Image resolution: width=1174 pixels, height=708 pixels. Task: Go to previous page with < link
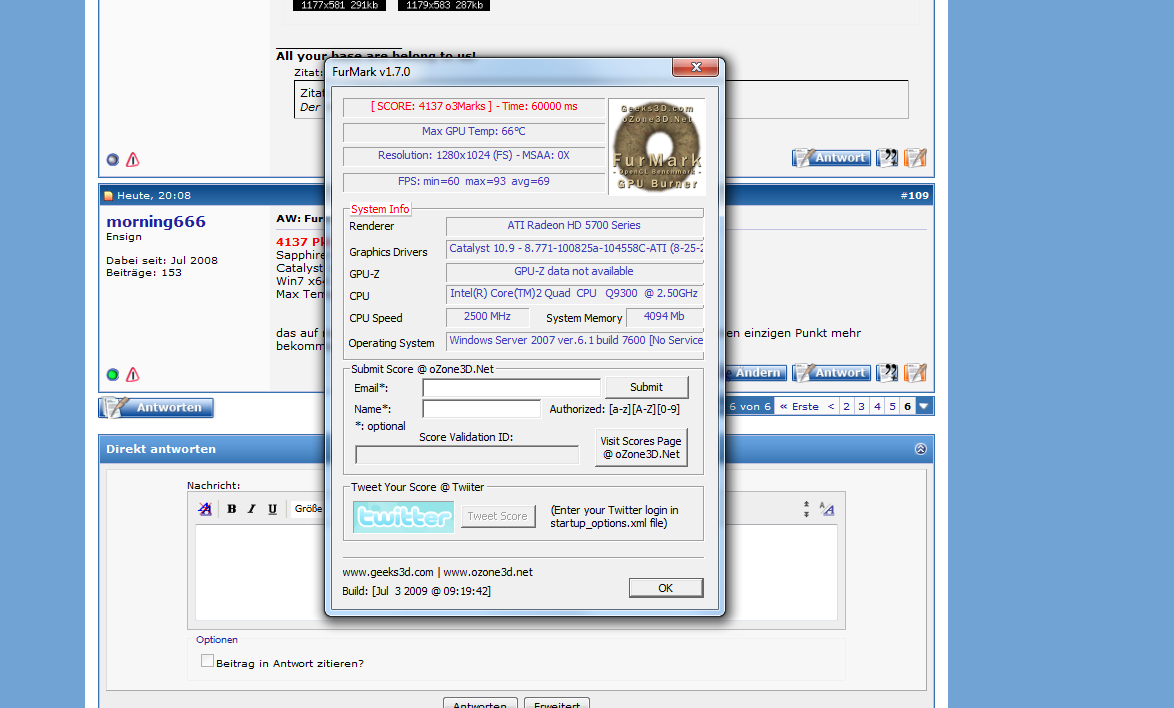[830, 406]
